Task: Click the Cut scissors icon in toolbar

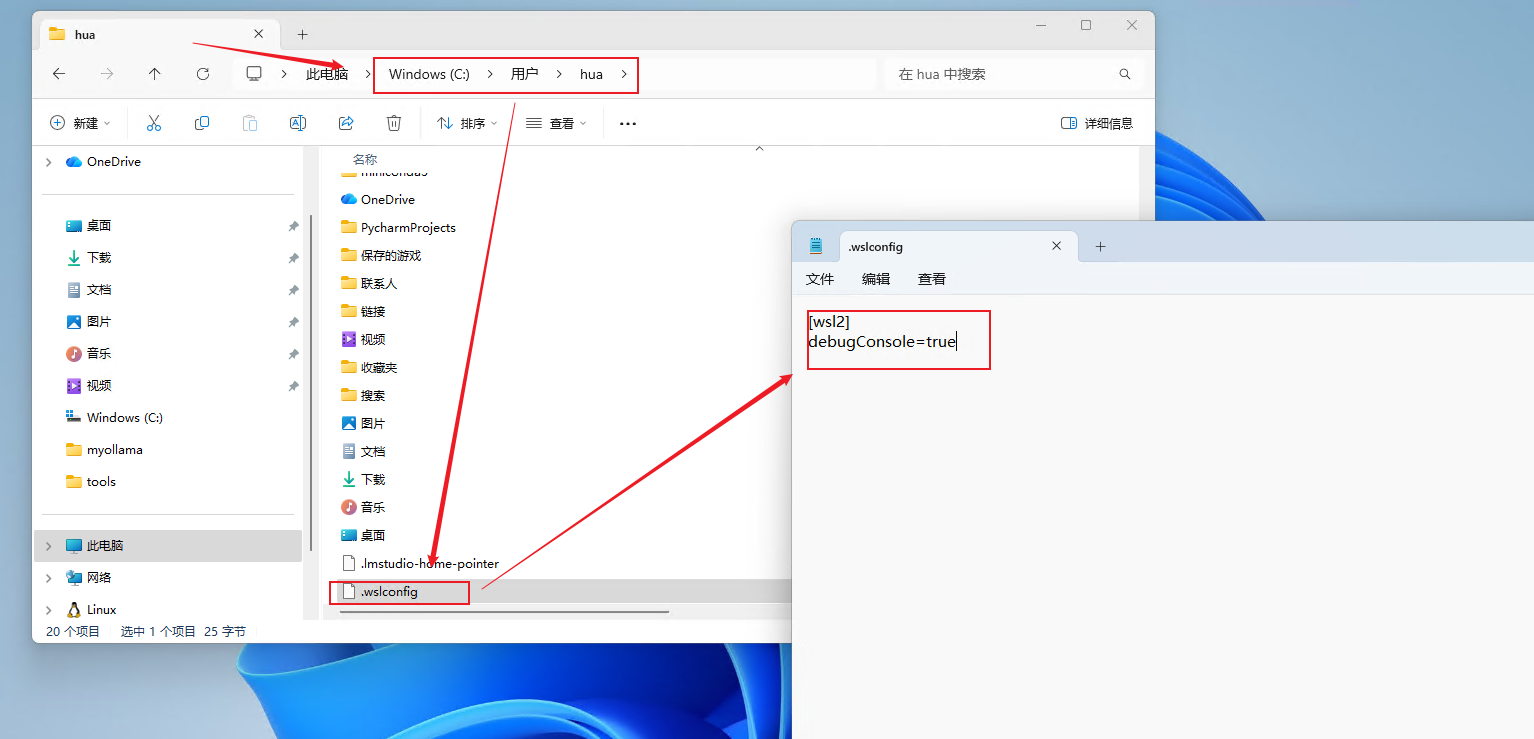Action: click(x=154, y=123)
